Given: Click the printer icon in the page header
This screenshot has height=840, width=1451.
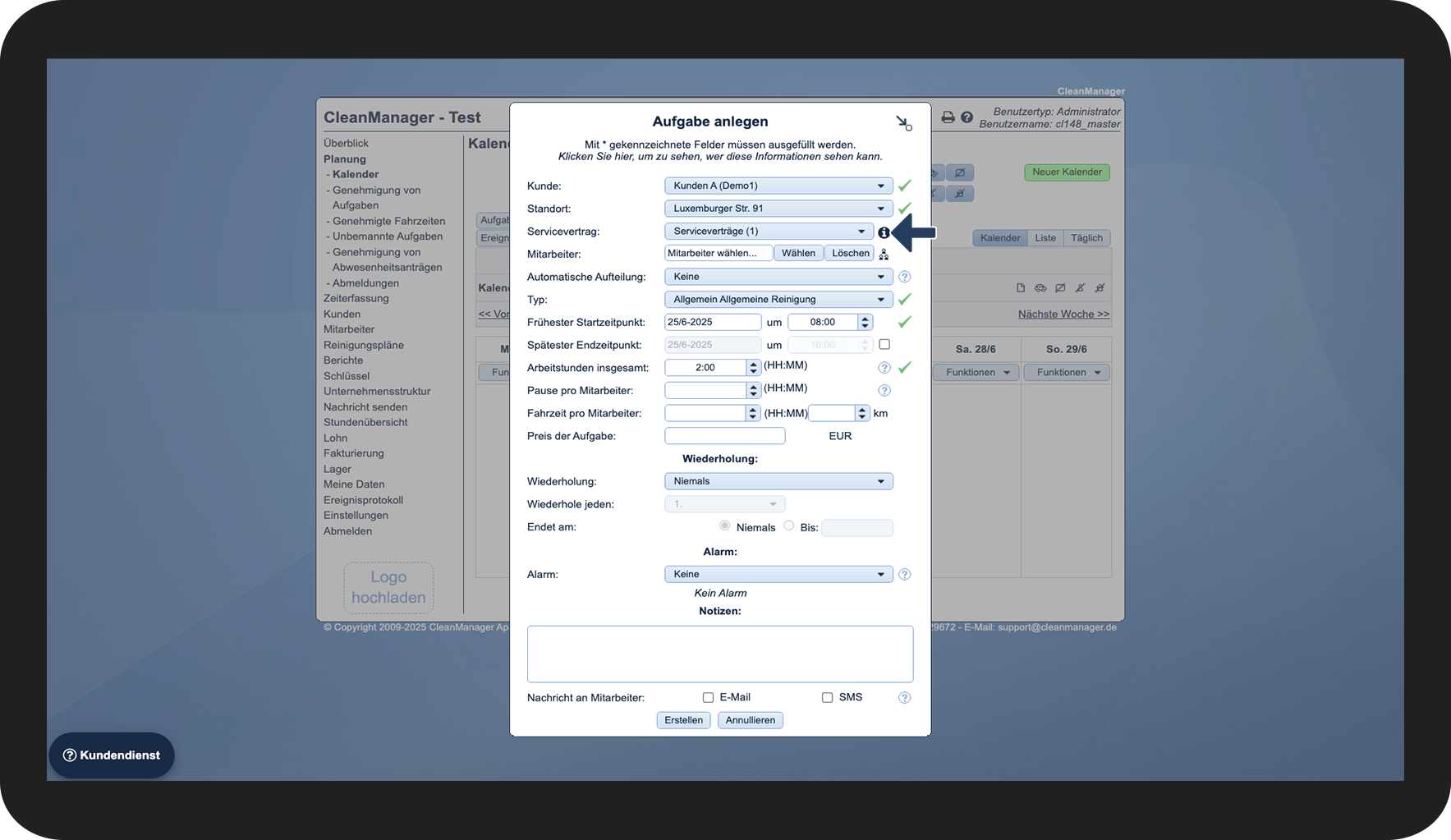Looking at the screenshot, I should [x=948, y=117].
